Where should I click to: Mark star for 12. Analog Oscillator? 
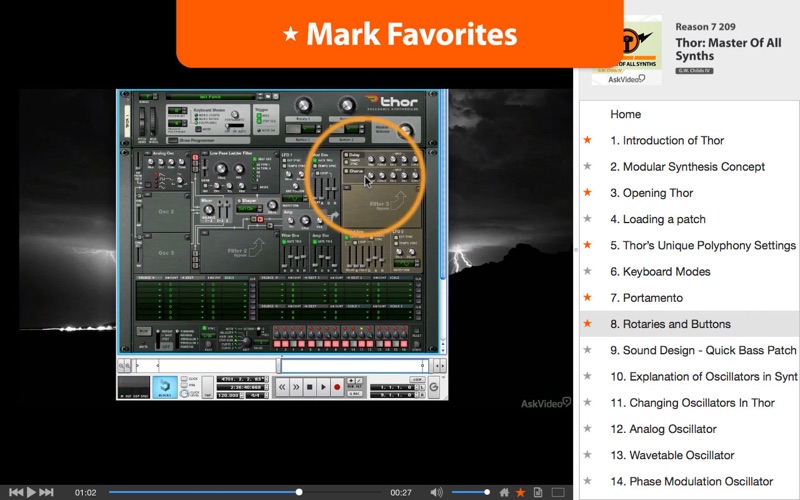pos(588,429)
